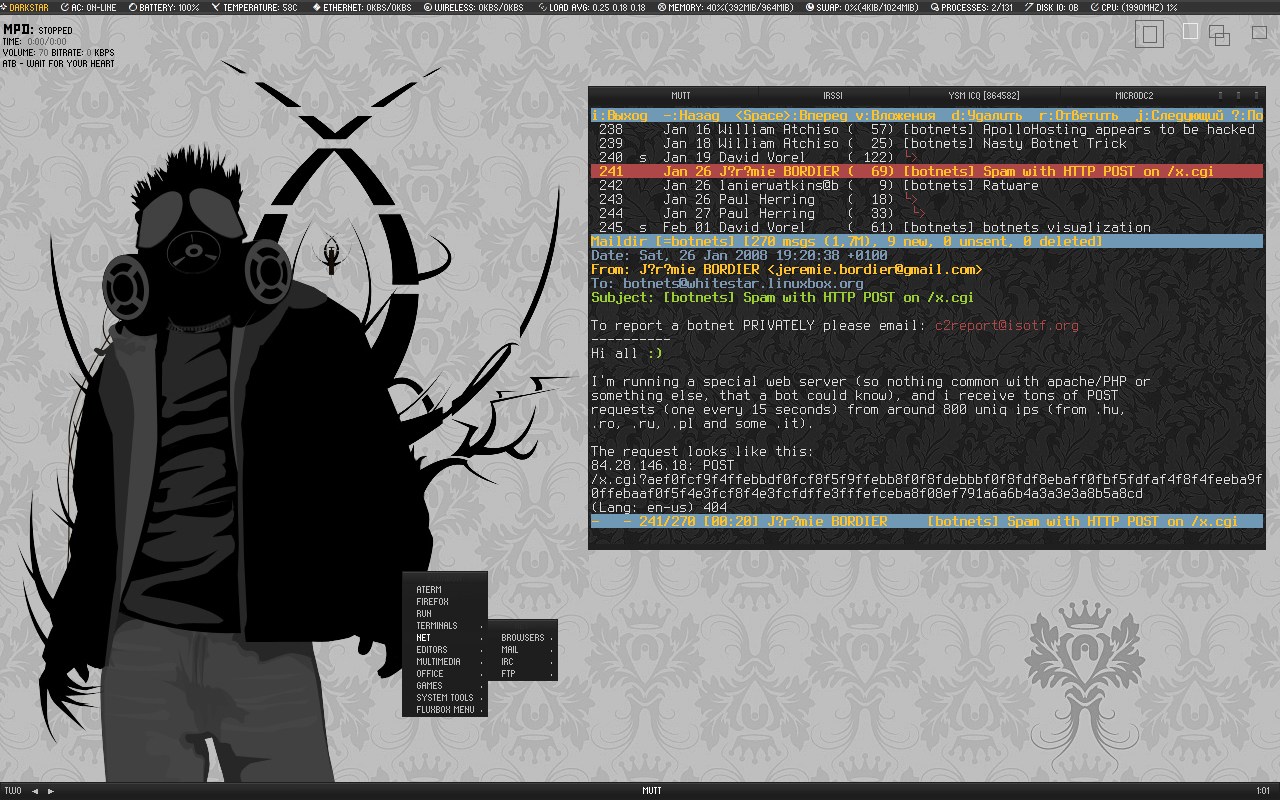
Task: Click the ATB - Wait For Your Heart track
Action: (x=58, y=64)
